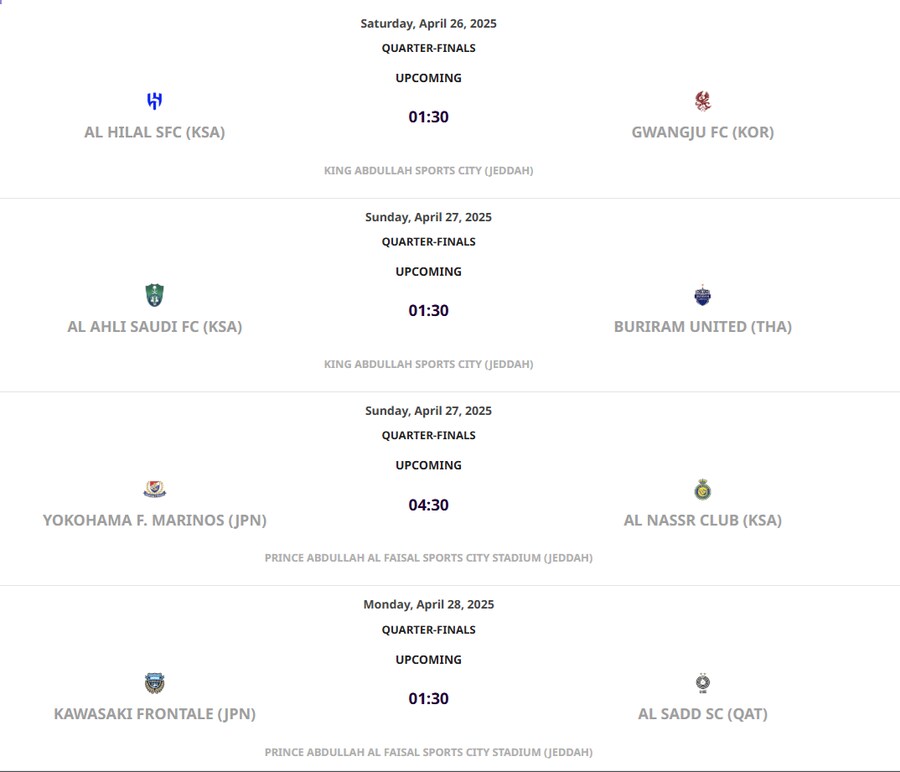Click the Gwangju FC club crest
This screenshot has height=772, width=900.
(x=703, y=101)
